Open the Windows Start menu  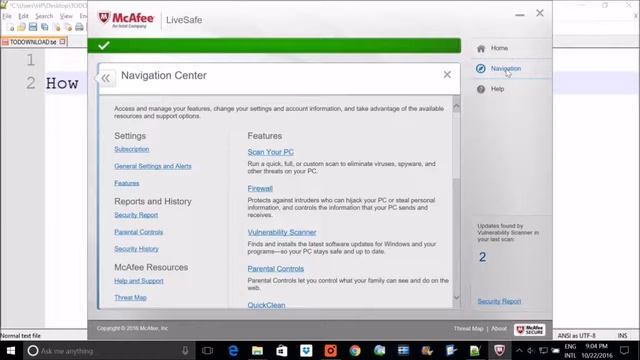(11, 351)
